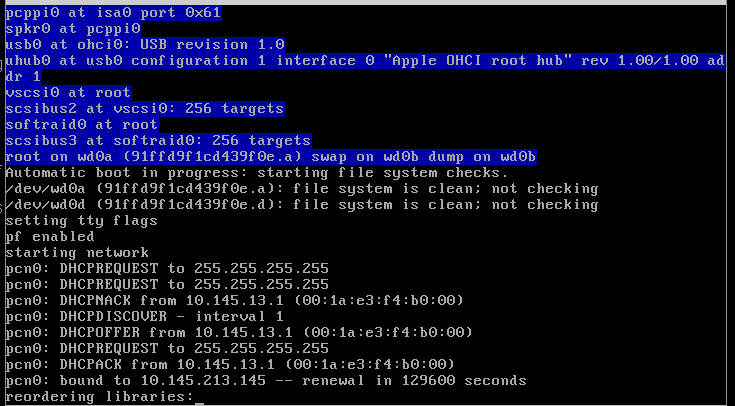Click the 'vscsi0 at root' line
The width and height of the screenshot is (735, 406).
tap(68, 93)
